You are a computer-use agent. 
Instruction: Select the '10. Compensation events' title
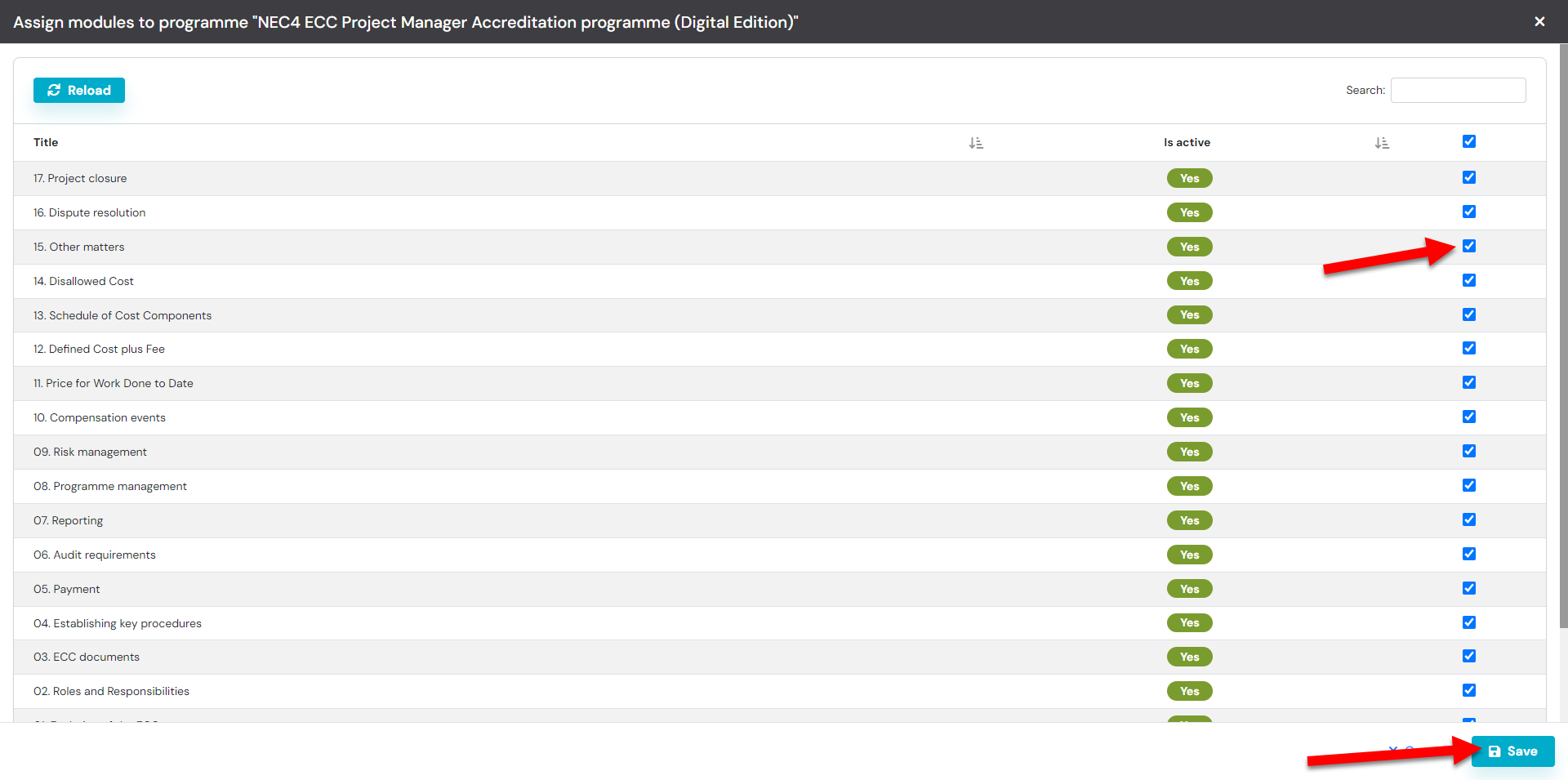pos(100,417)
